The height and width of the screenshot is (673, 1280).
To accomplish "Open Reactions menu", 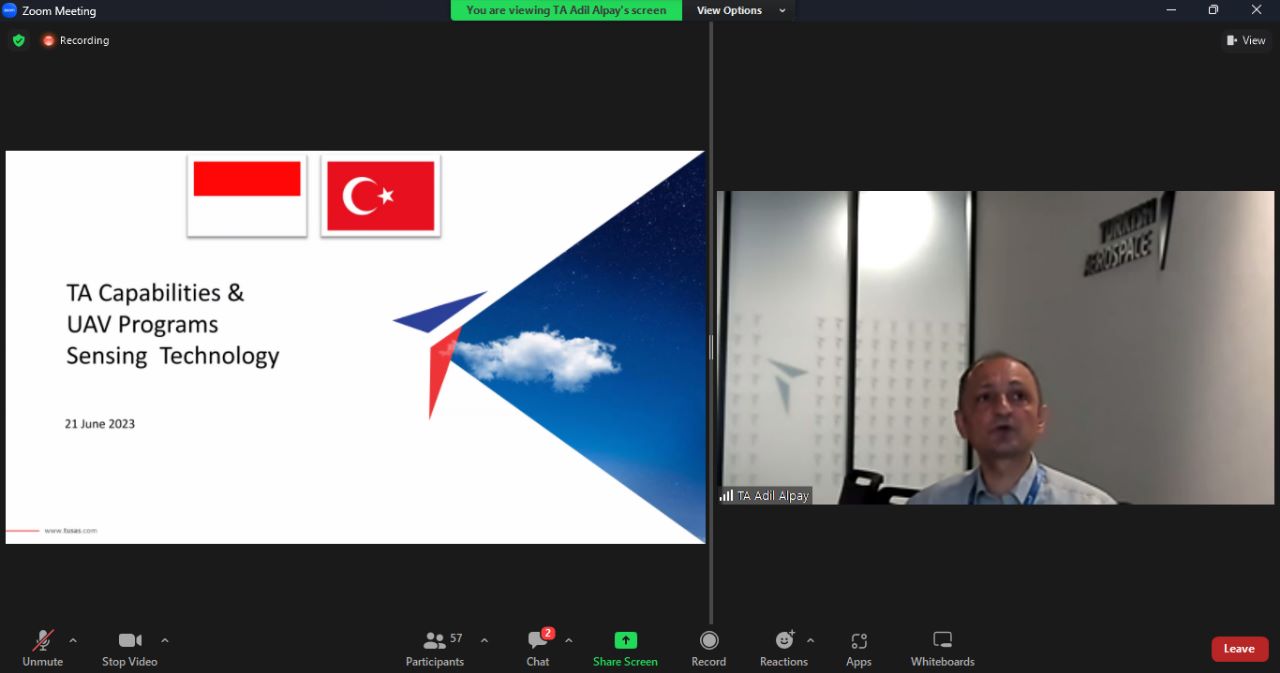I will pos(784,648).
